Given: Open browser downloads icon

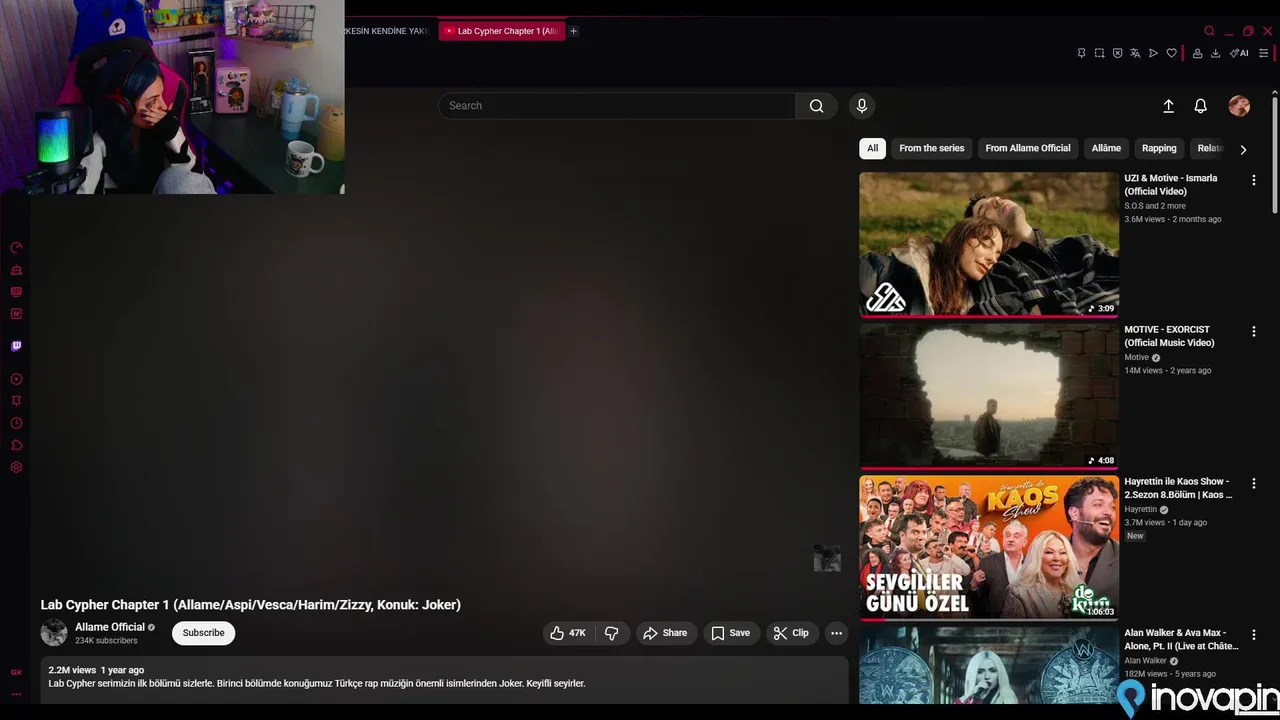Looking at the screenshot, I should 1215,53.
